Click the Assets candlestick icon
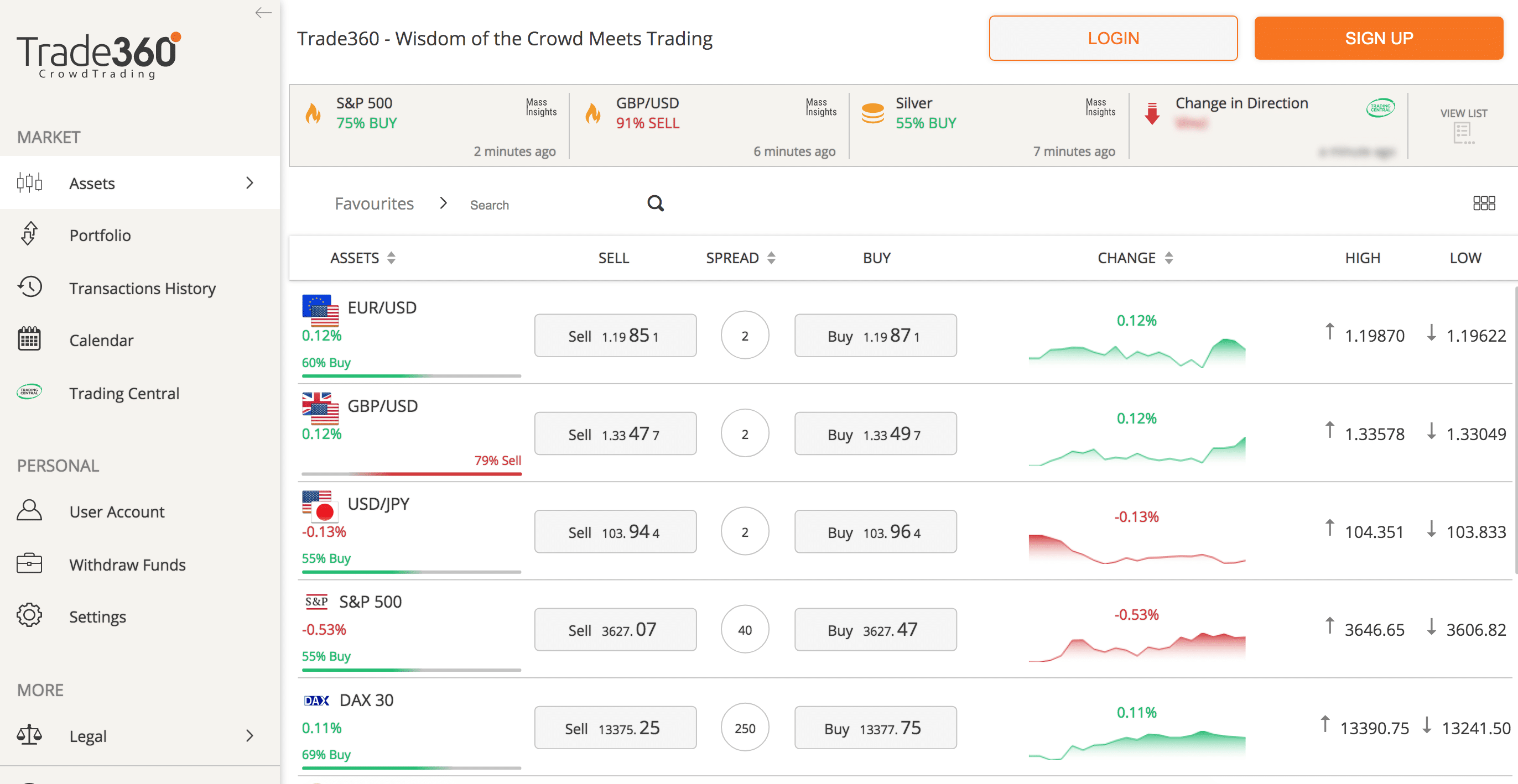Screen dimensions: 1518x784 29,182
